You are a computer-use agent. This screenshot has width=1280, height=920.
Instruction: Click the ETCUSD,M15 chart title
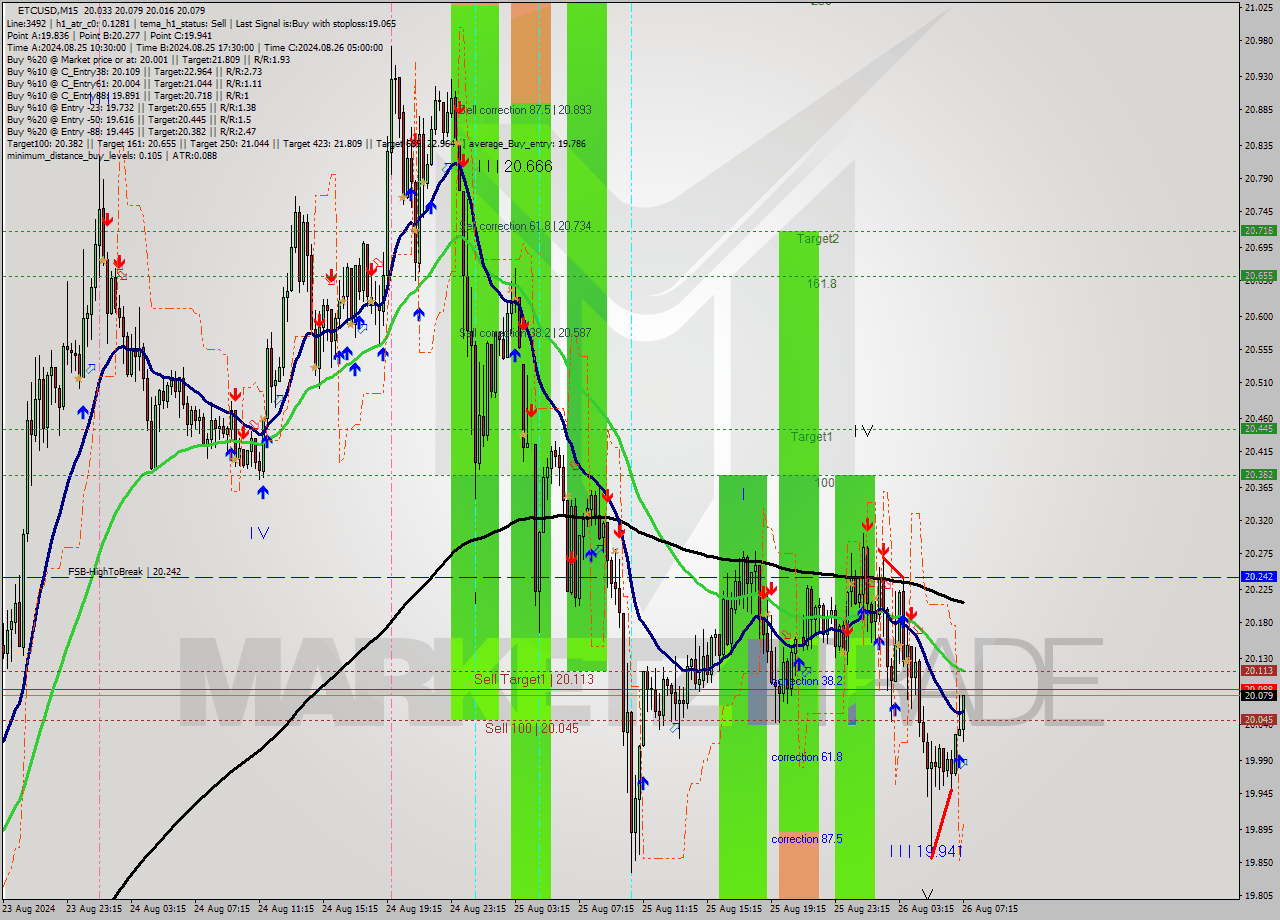(50, 11)
